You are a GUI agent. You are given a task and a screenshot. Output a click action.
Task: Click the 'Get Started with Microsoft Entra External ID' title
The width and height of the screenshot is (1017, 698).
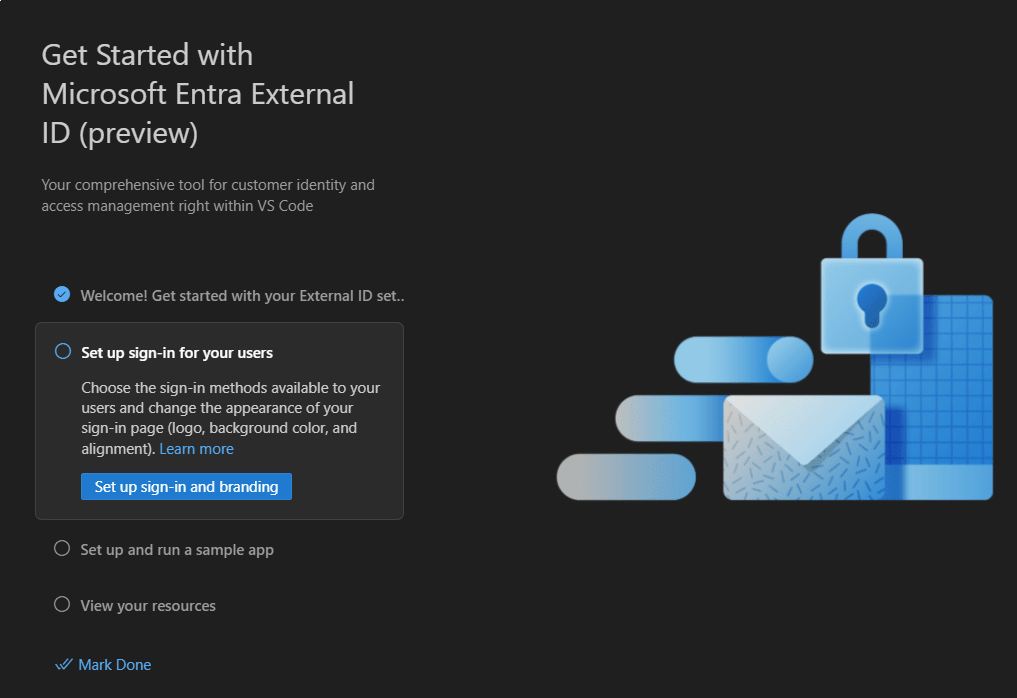coord(198,94)
